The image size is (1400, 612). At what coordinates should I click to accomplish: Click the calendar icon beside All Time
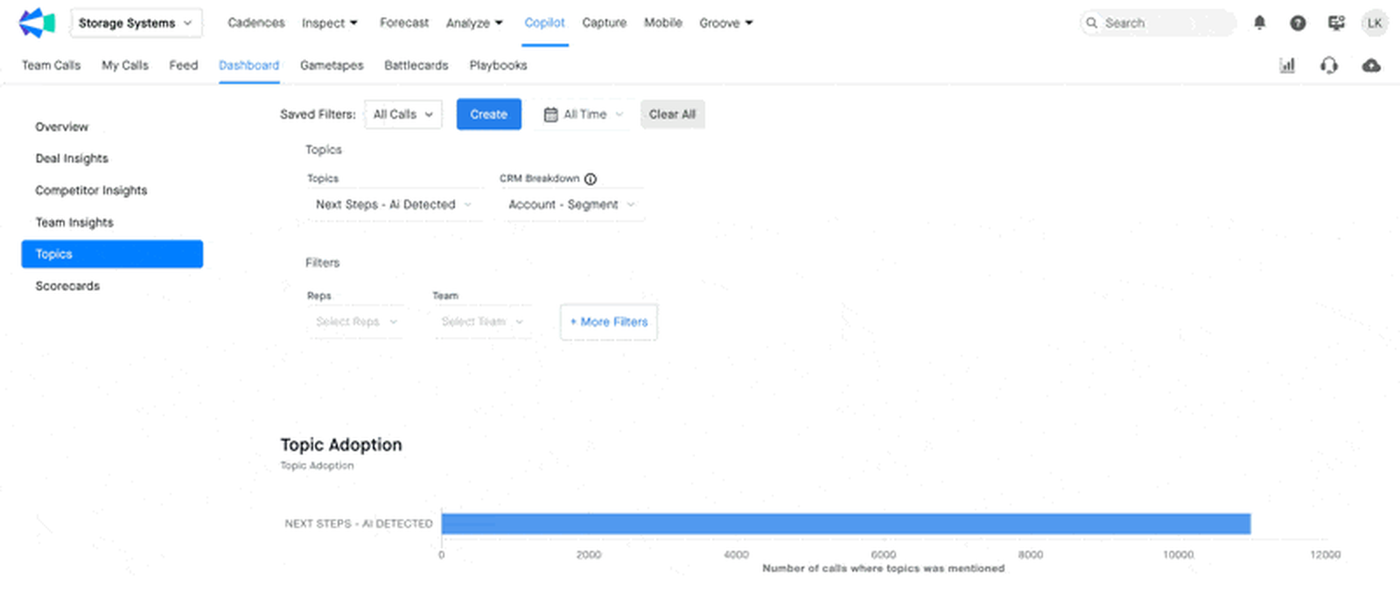click(551, 114)
